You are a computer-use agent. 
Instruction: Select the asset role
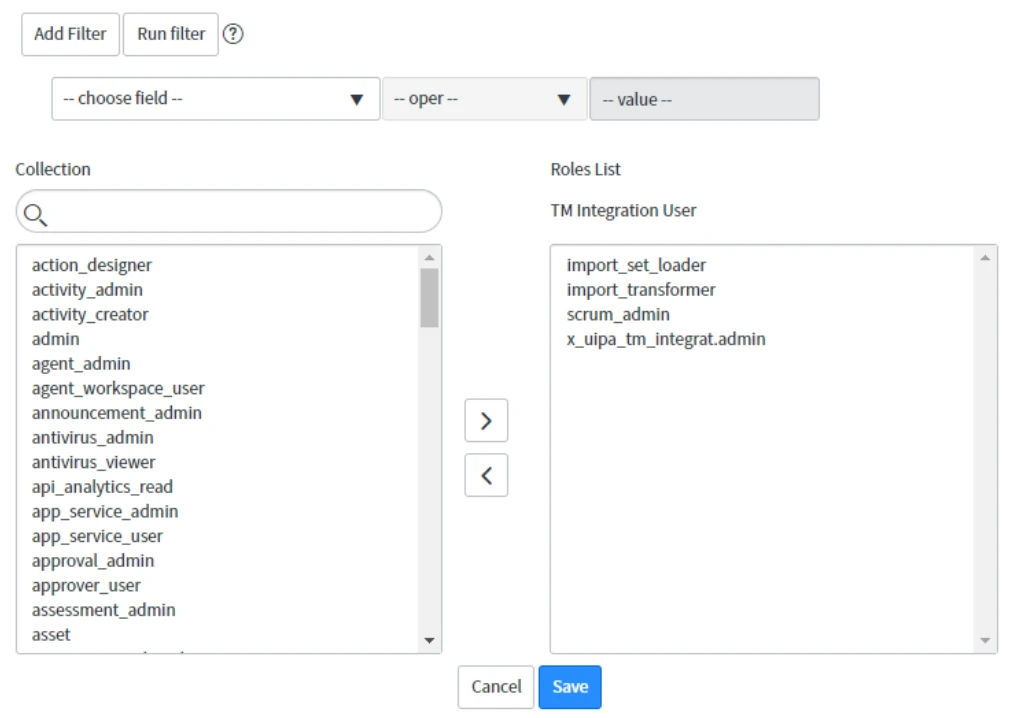point(51,635)
